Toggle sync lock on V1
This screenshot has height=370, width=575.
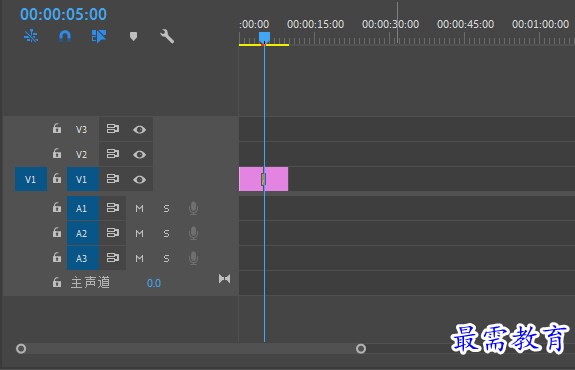click(113, 179)
